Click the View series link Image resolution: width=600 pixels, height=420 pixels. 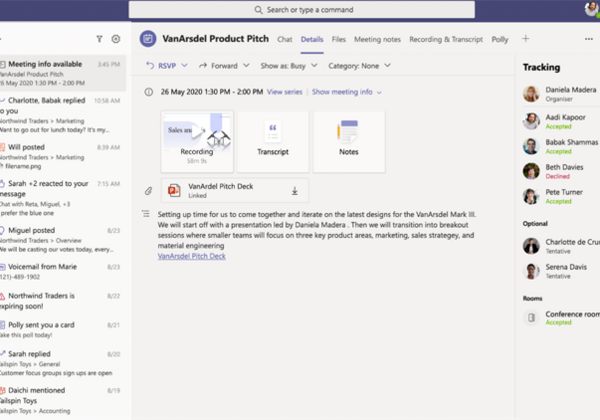pos(285,92)
